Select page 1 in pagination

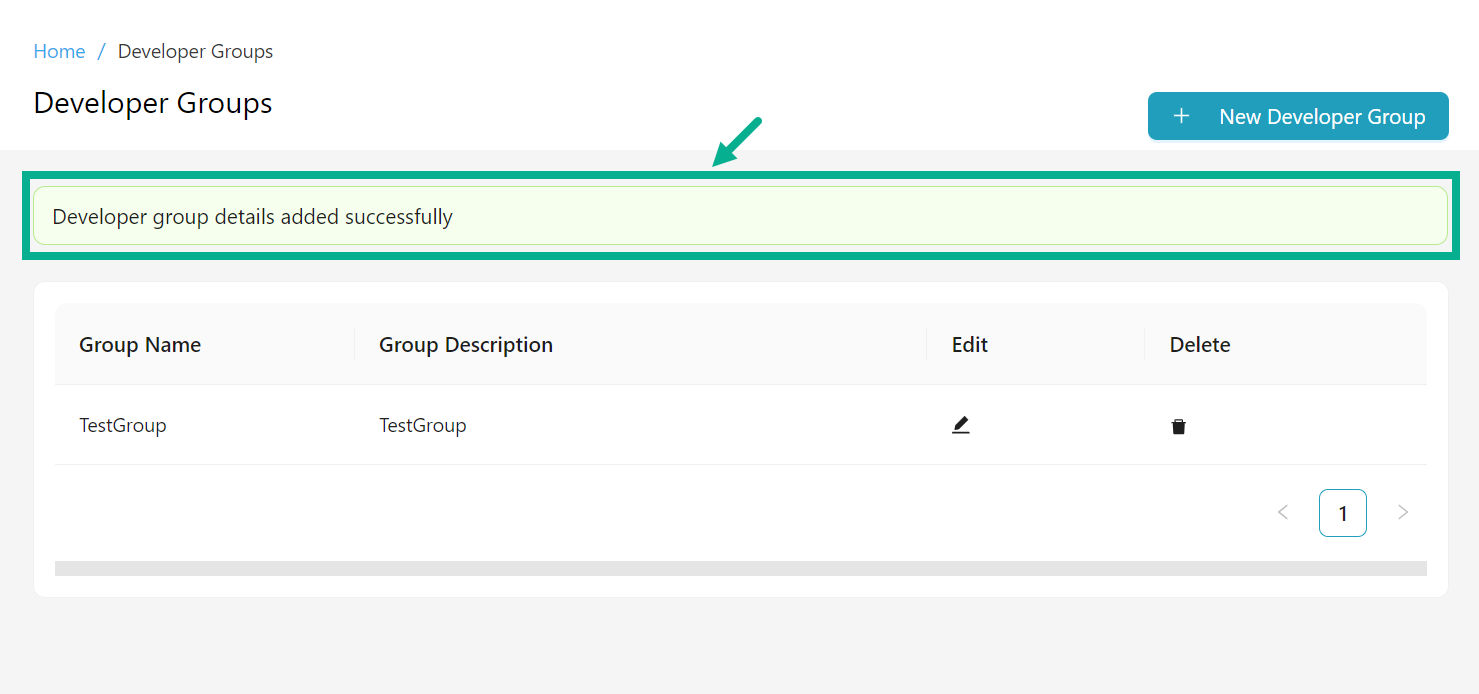click(1342, 512)
